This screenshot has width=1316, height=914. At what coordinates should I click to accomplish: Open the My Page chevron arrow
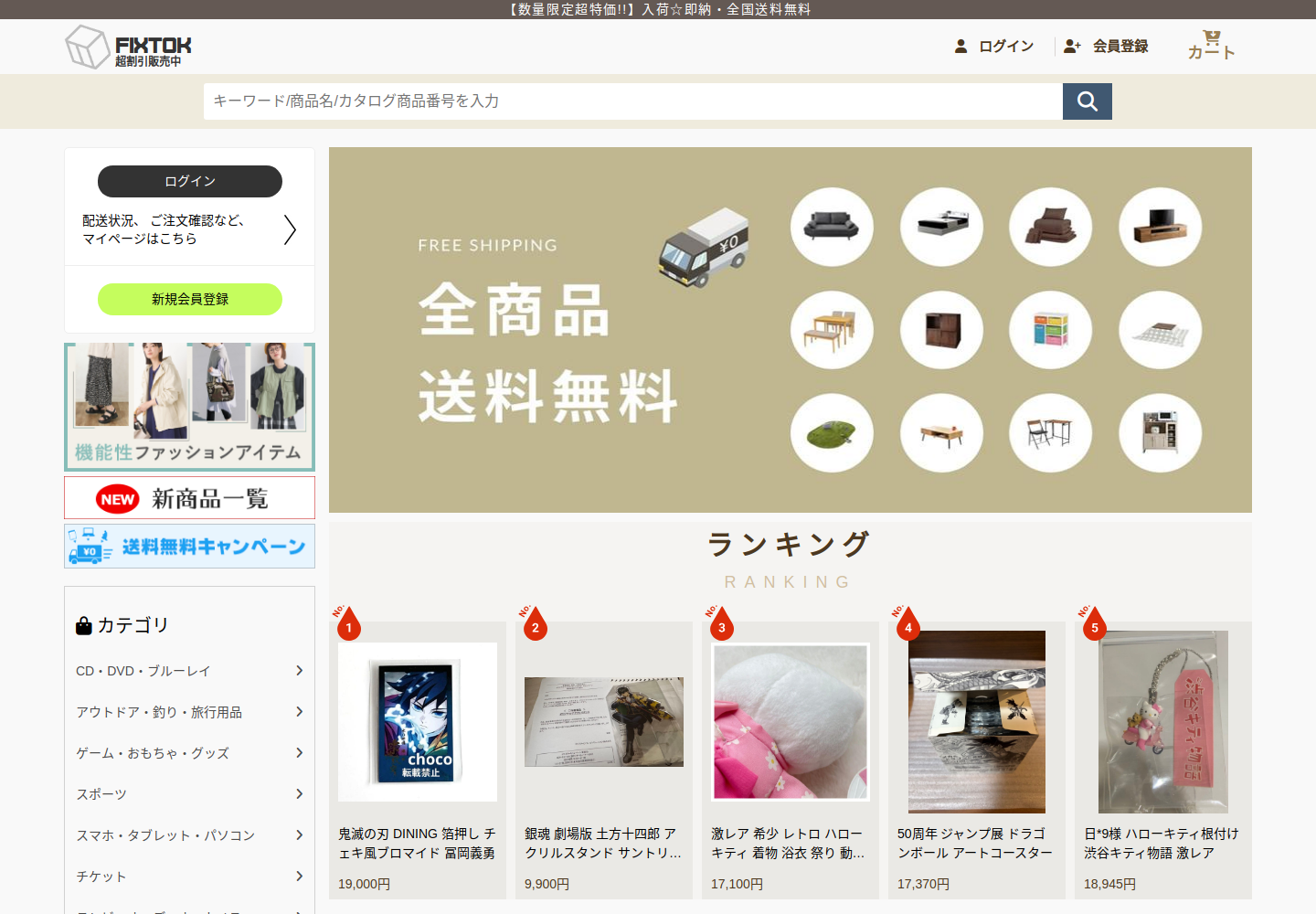point(290,229)
